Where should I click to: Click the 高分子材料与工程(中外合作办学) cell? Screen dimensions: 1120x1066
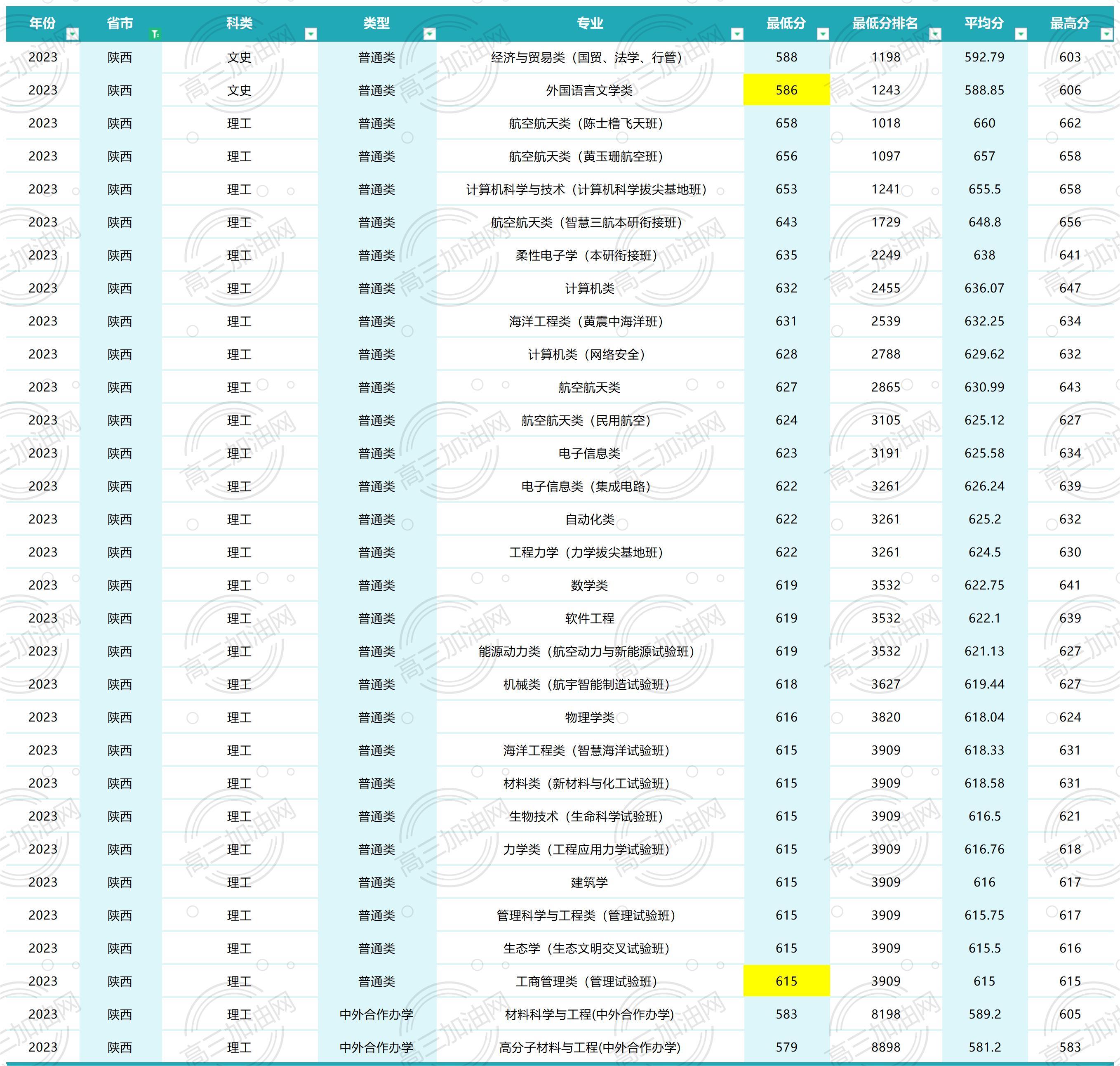tap(590, 1047)
